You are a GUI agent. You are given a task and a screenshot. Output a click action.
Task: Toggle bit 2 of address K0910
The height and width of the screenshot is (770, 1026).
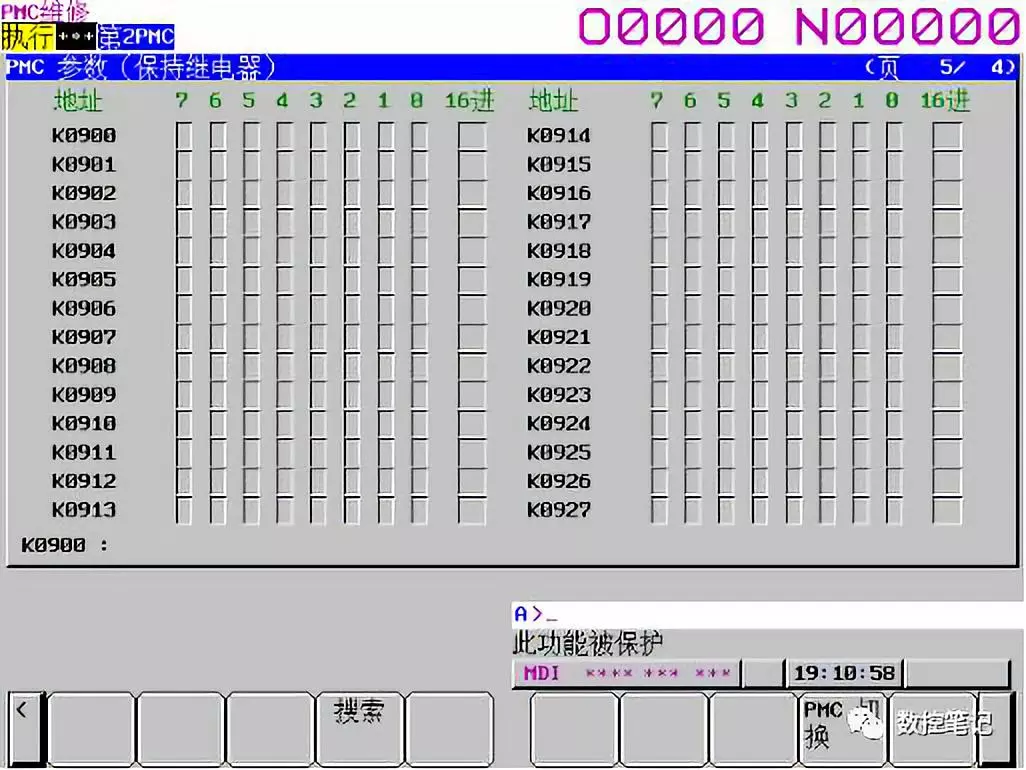[352, 424]
